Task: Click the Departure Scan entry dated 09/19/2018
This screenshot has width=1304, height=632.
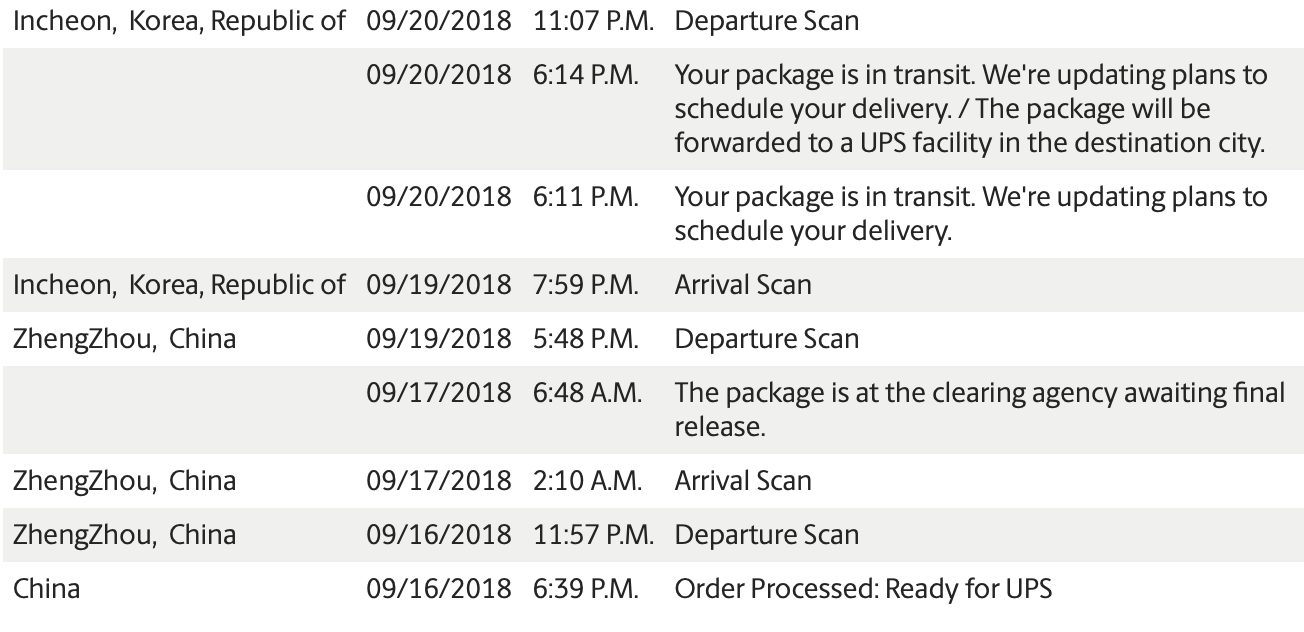Action: [x=766, y=339]
